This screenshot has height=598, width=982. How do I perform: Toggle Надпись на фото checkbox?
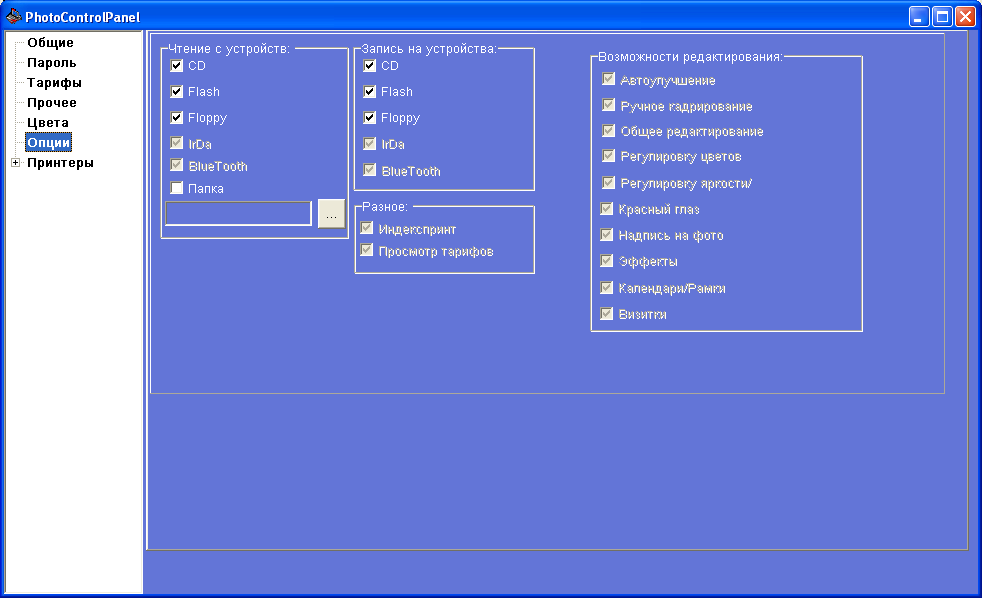point(606,235)
